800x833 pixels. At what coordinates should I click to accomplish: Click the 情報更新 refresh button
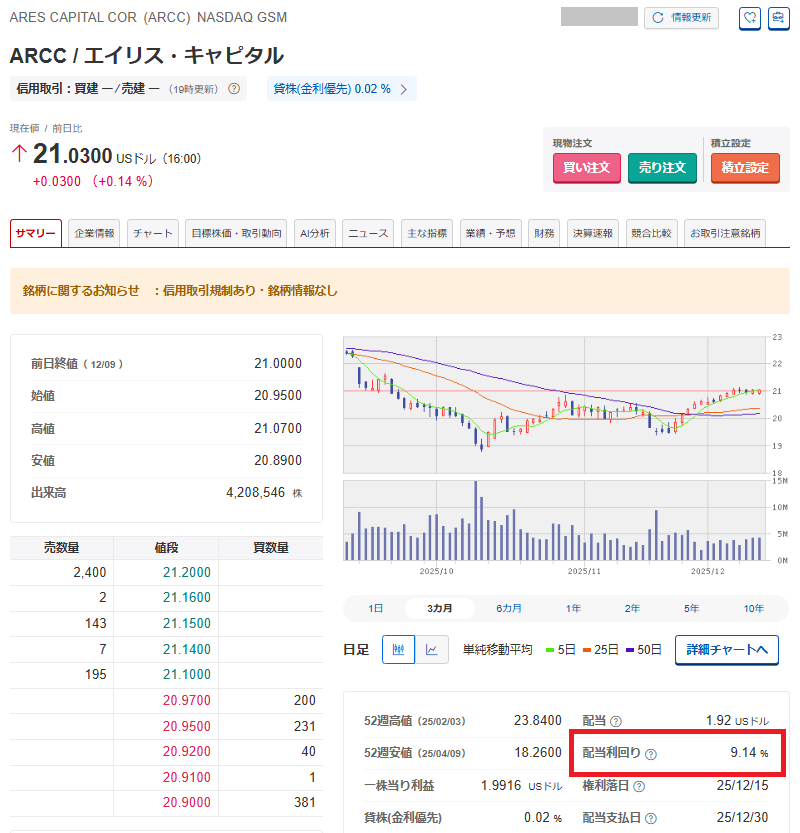click(681, 18)
